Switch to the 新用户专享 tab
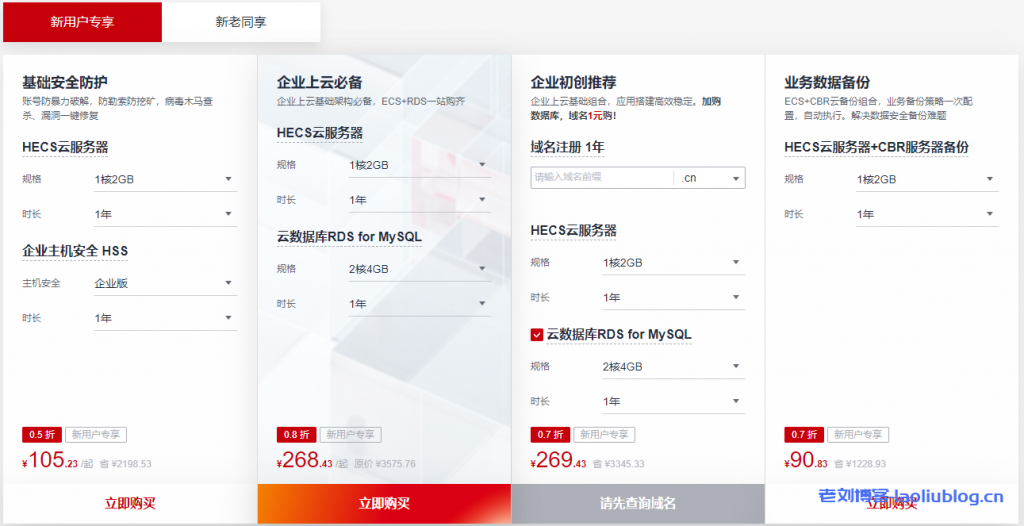1024x526 pixels. (x=82, y=22)
